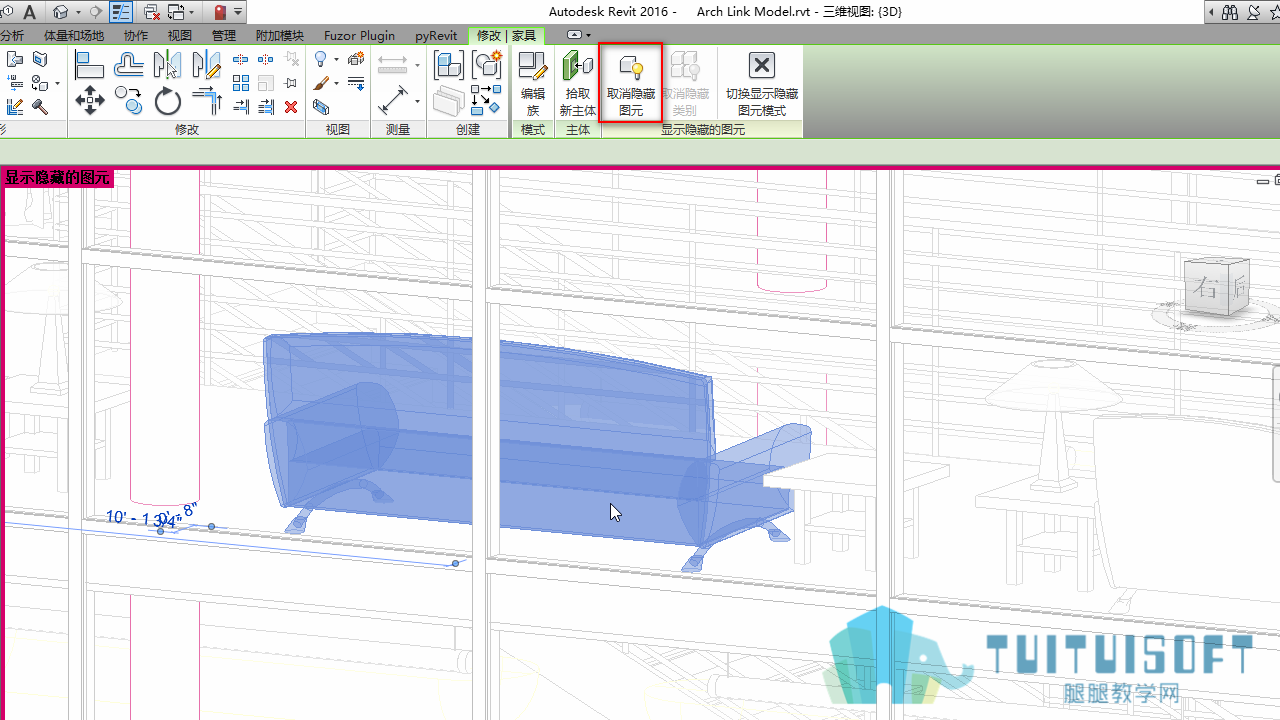
Task: Select the Rotate tool icon
Action: [167, 101]
